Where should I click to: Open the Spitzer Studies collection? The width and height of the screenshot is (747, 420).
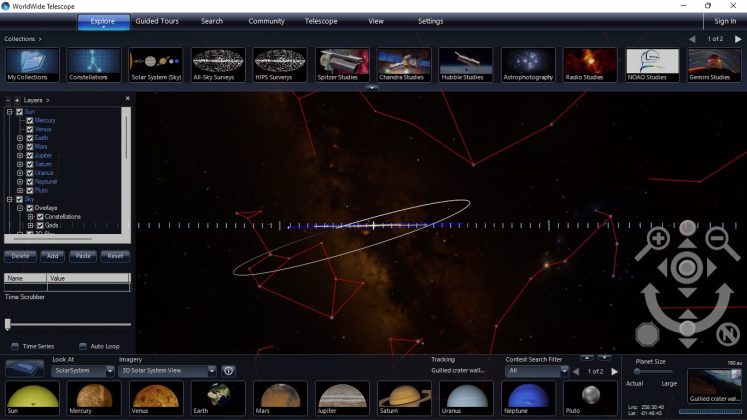coord(342,65)
